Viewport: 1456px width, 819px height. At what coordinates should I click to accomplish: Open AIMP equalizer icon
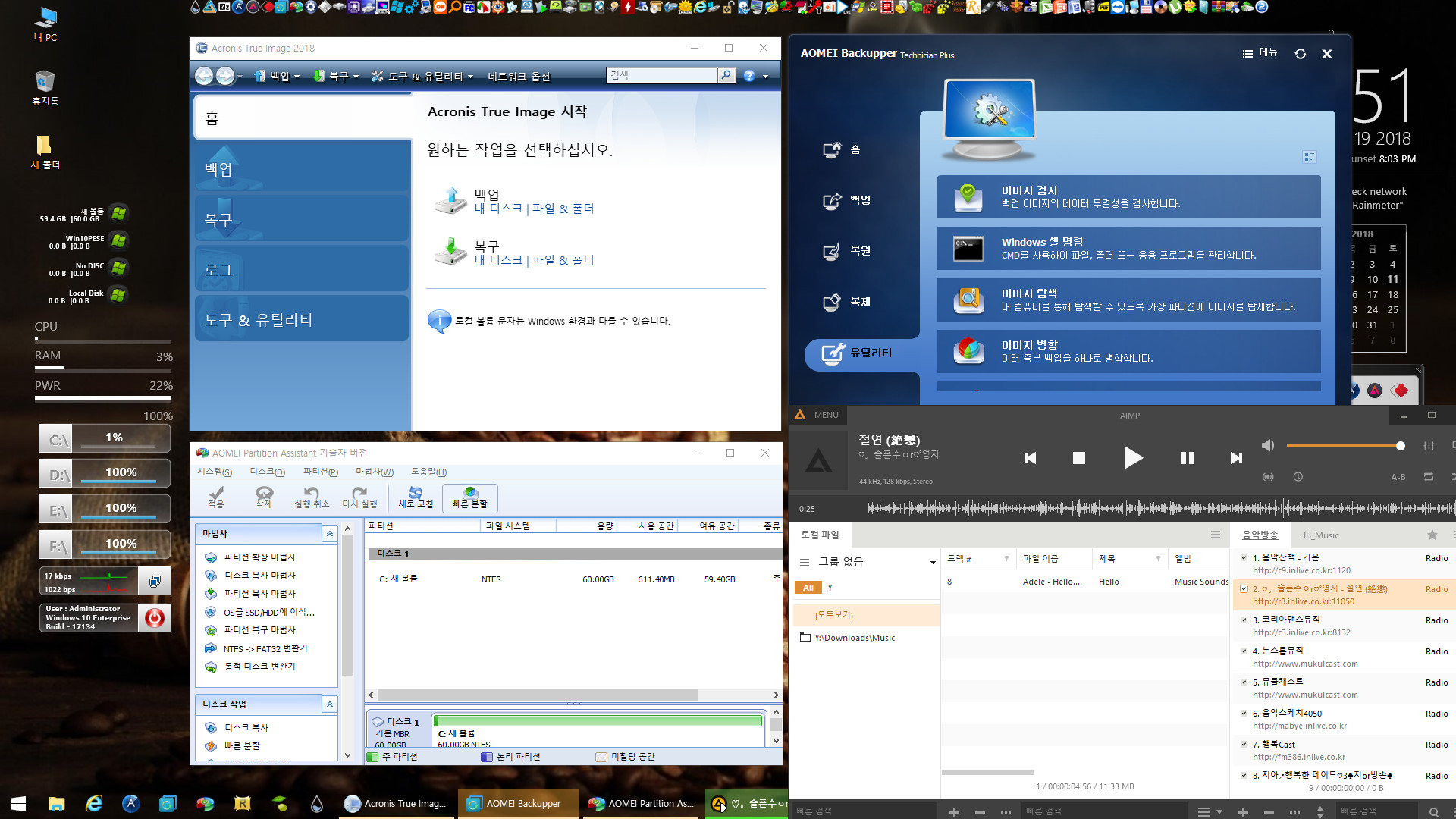coord(1429,446)
